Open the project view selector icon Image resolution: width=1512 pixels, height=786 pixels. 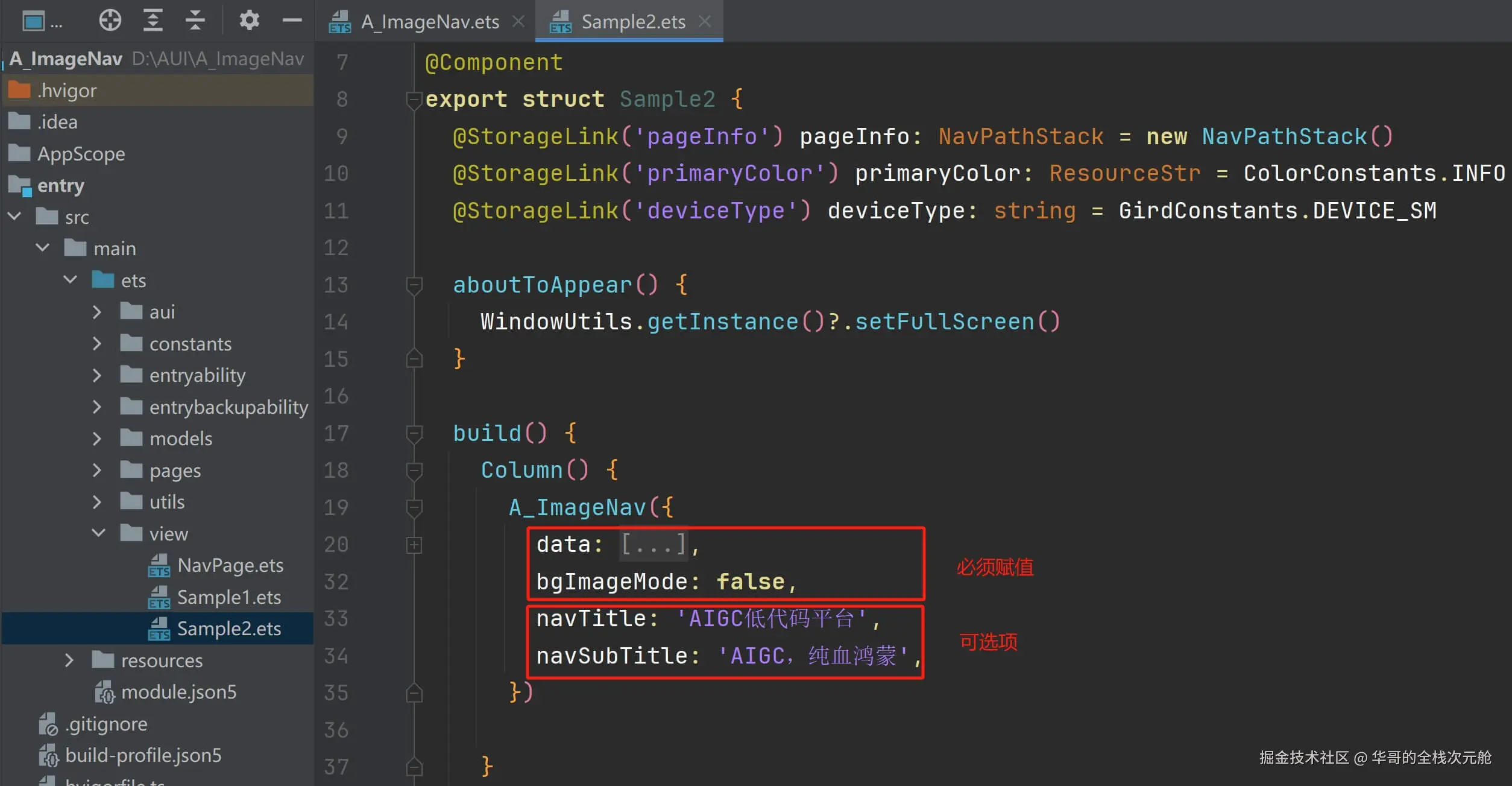pos(34,22)
